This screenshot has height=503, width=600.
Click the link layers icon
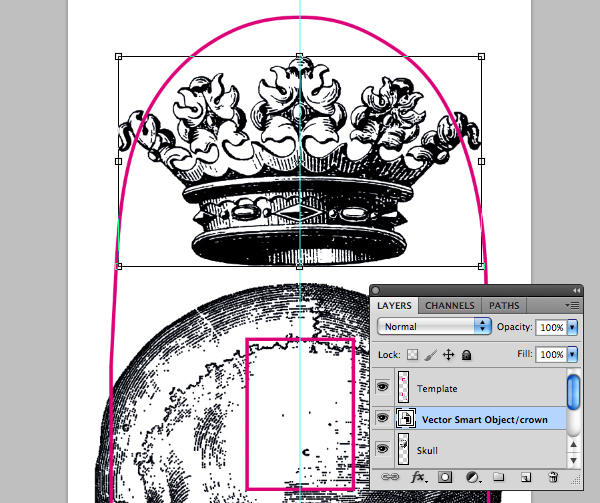coord(390,477)
